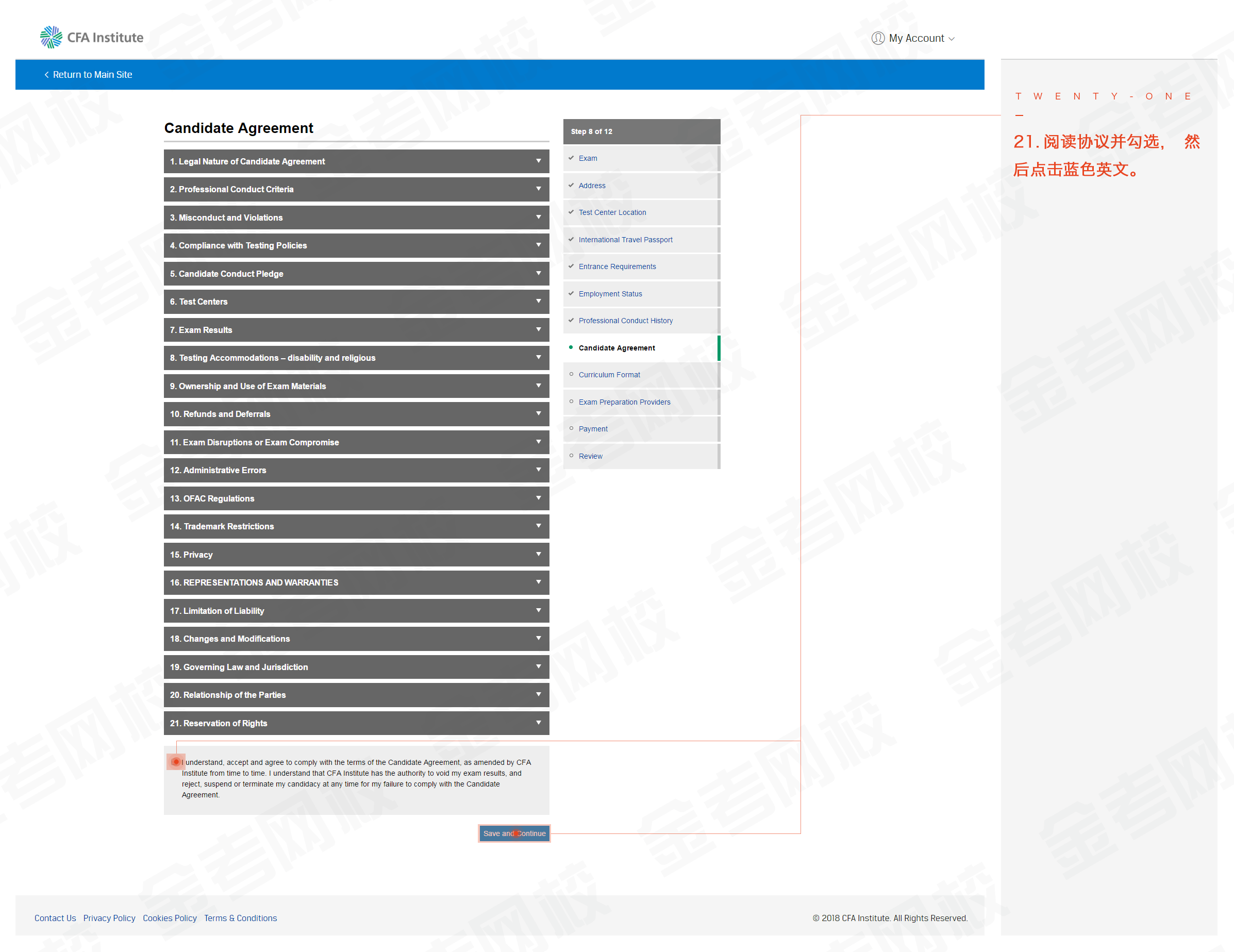Expand section 14 Trademark Restrictions
The image size is (1234, 952).
(356, 527)
